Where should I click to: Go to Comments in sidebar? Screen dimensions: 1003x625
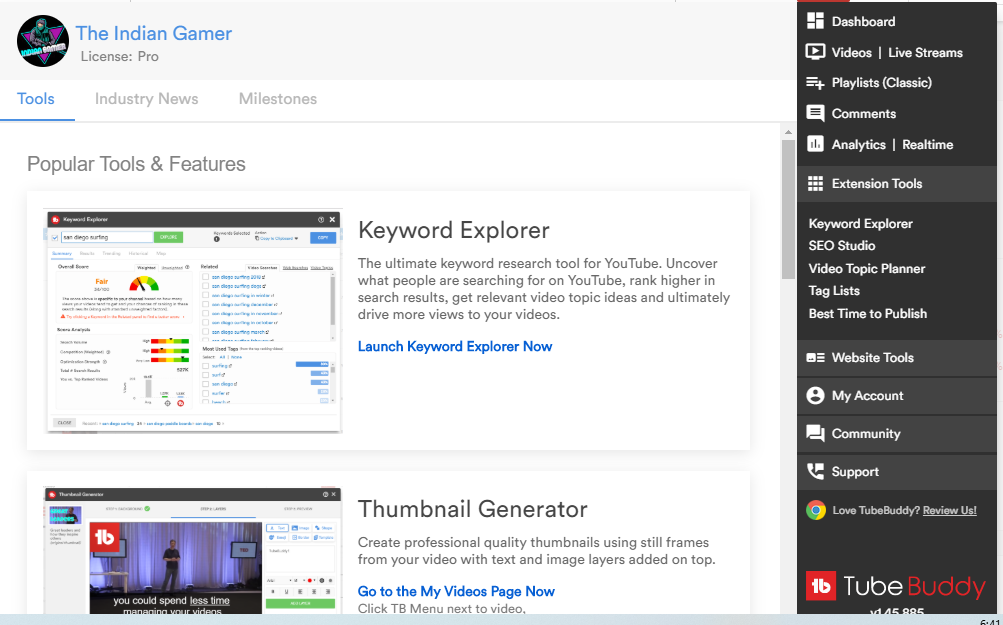pyautogui.click(x=864, y=113)
